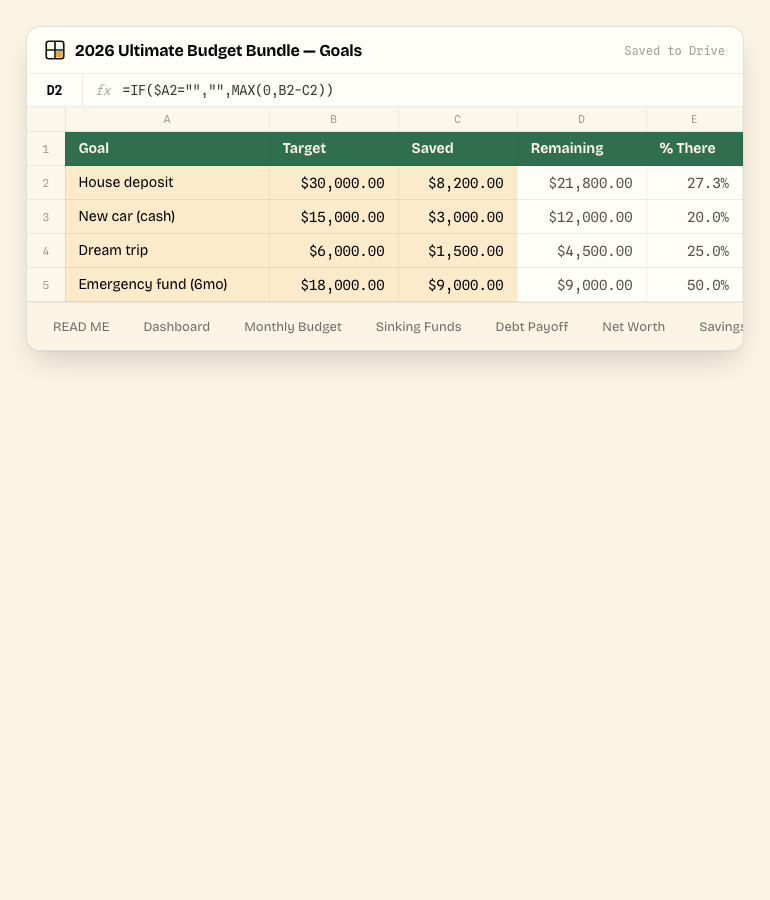
Task: Select the House deposit cell
Action: tap(167, 183)
